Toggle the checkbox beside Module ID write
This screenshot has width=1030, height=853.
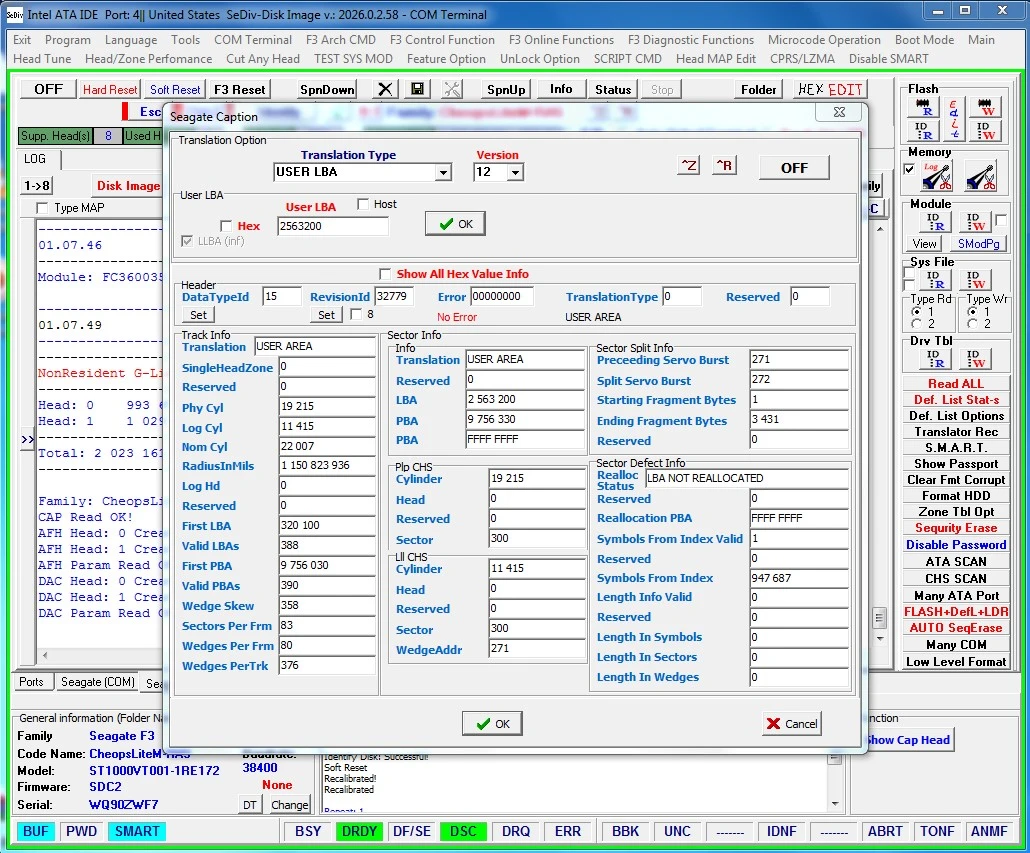click(x=1000, y=220)
